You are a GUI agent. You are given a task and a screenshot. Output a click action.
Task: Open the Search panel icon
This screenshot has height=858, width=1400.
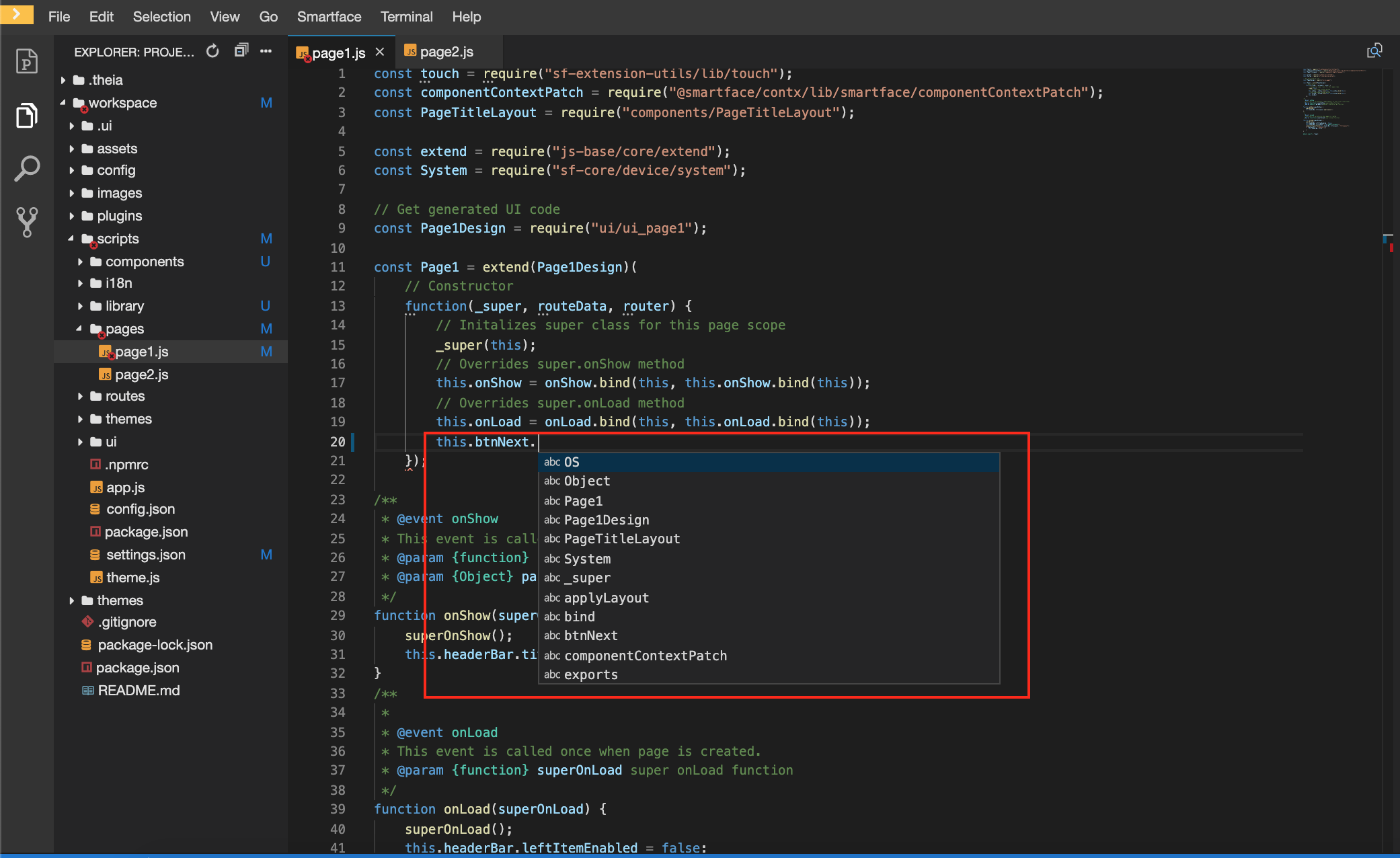pyautogui.click(x=26, y=168)
